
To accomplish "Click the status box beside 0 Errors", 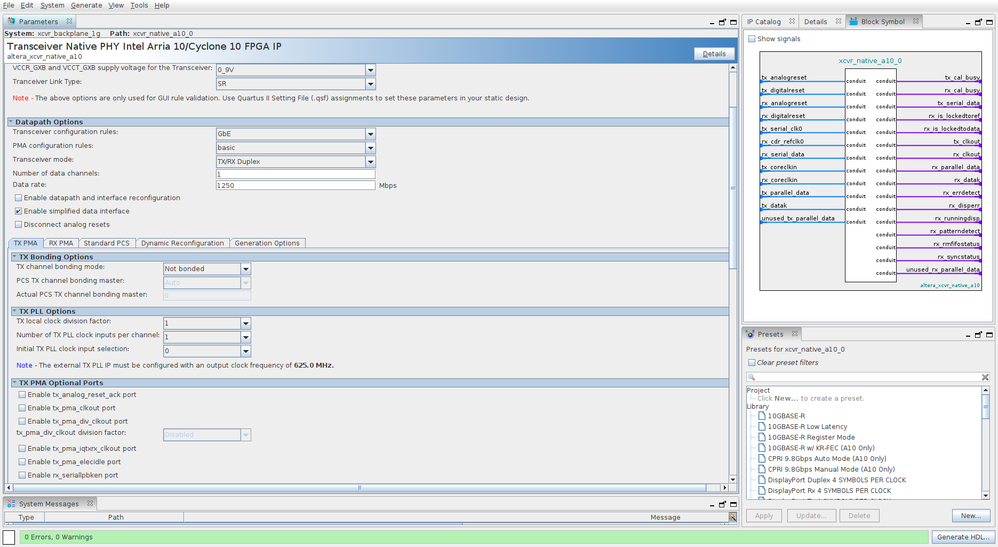I will pyautogui.click(x=9, y=537).
